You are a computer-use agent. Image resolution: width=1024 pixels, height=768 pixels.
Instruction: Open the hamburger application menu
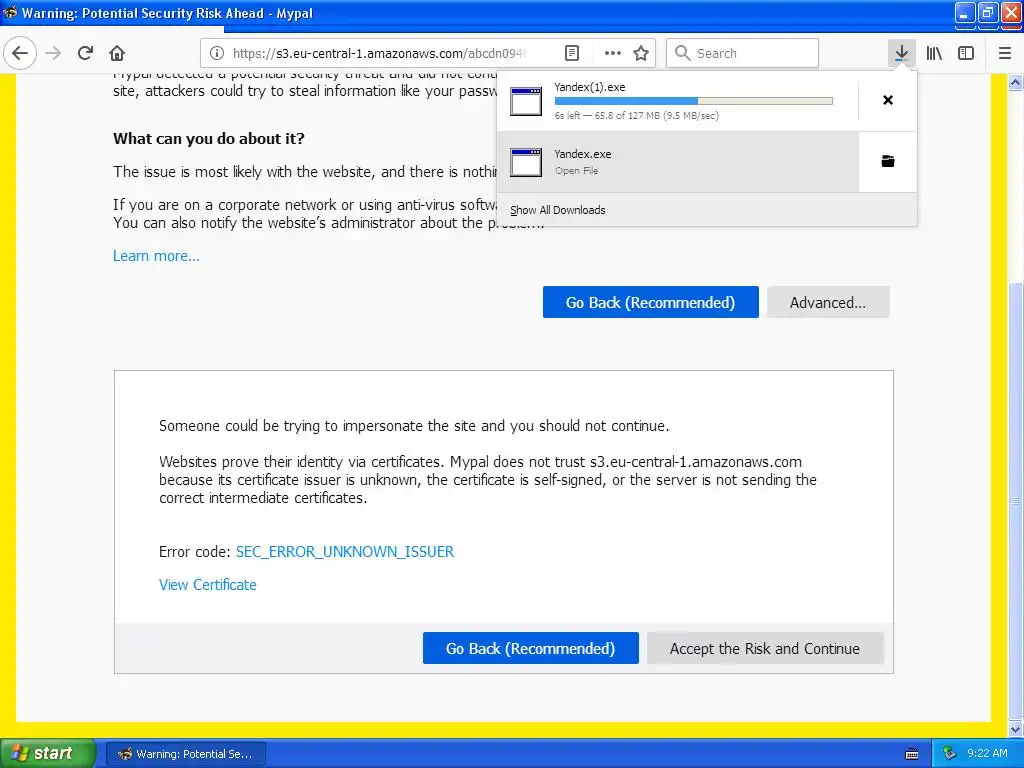tap(1005, 53)
